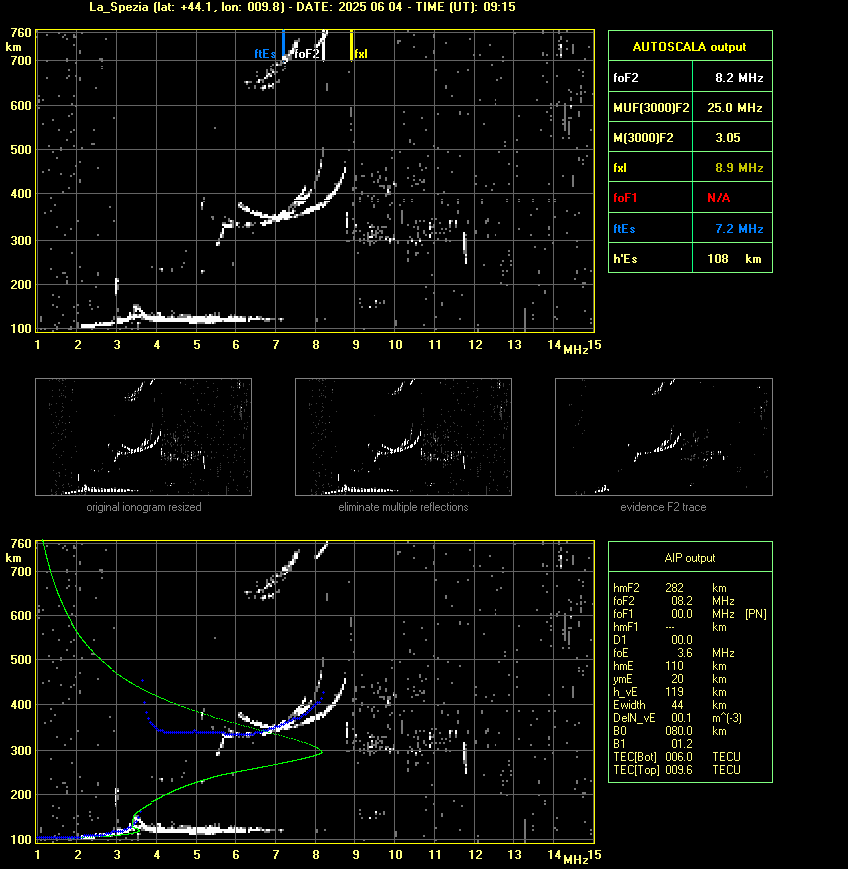Select the B1 01.2 row
The width and height of the screenshot is (848, 869).
[x=653, y=744]
